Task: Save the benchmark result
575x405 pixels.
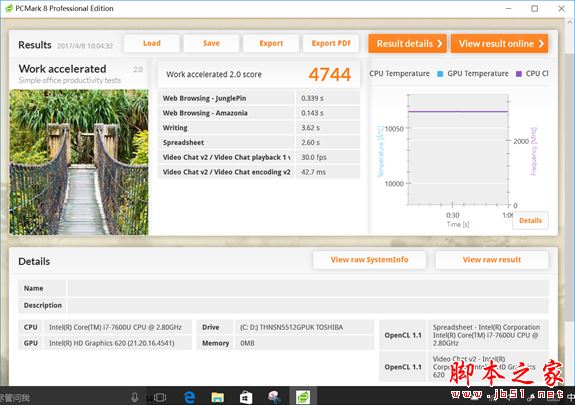Action: point(211,43)
